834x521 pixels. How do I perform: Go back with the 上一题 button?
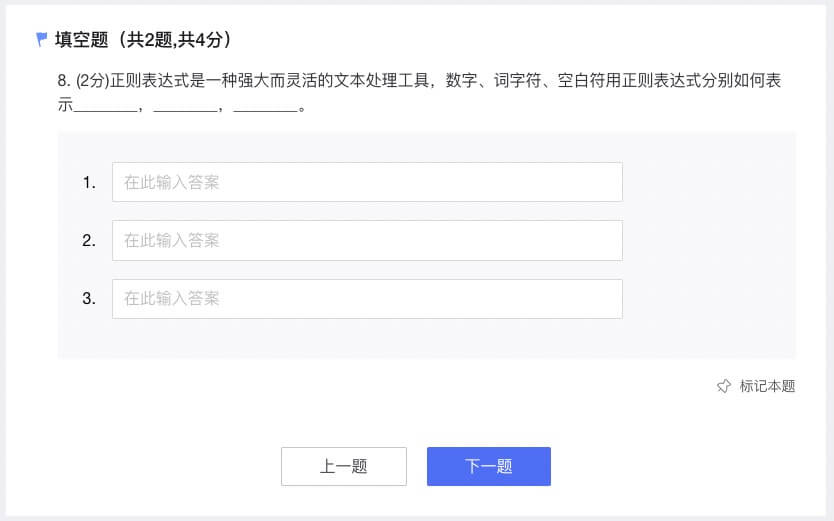[x=344, y=466]
